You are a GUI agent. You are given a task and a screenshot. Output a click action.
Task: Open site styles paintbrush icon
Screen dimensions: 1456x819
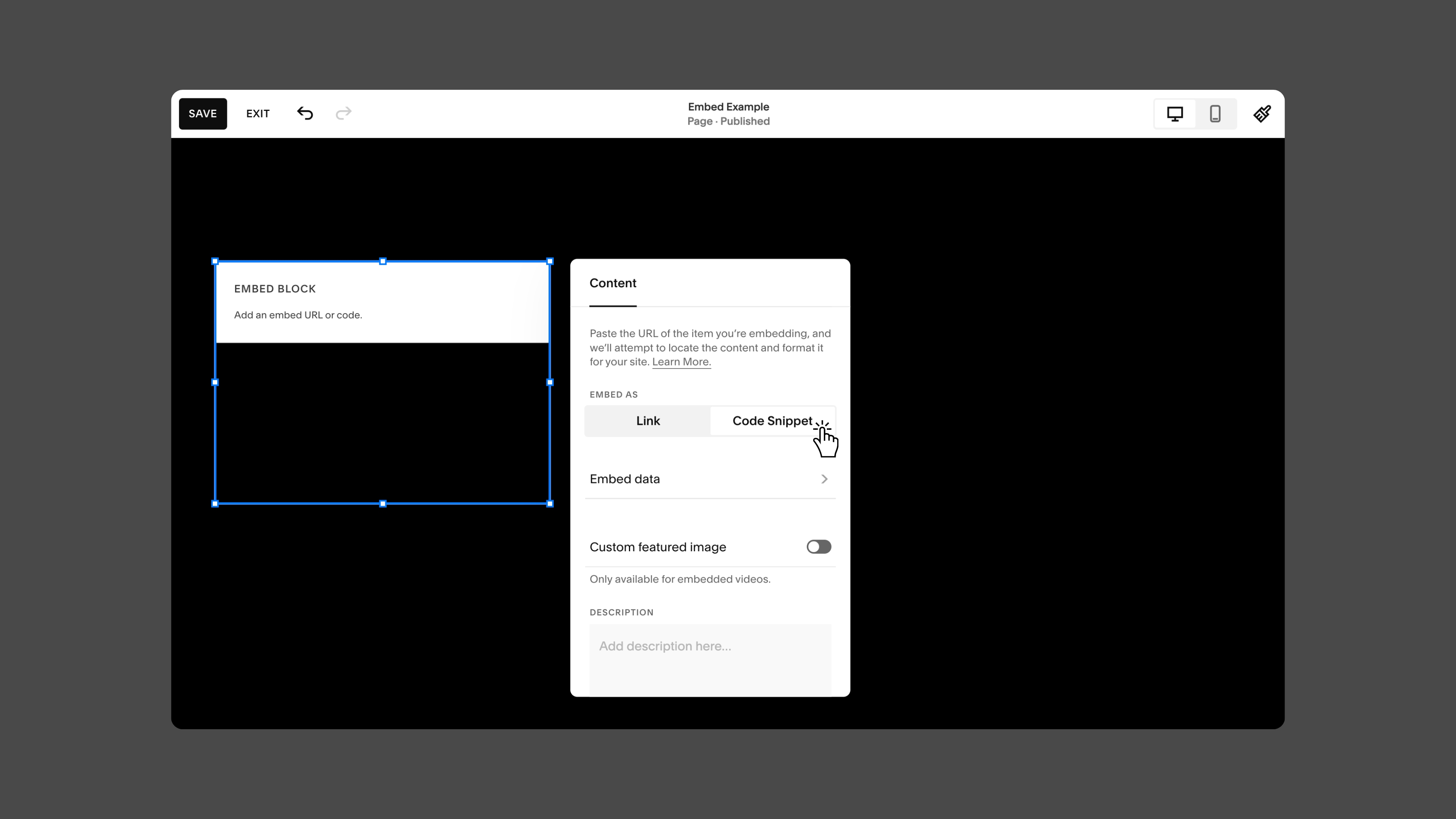(x=1262, y=114)
